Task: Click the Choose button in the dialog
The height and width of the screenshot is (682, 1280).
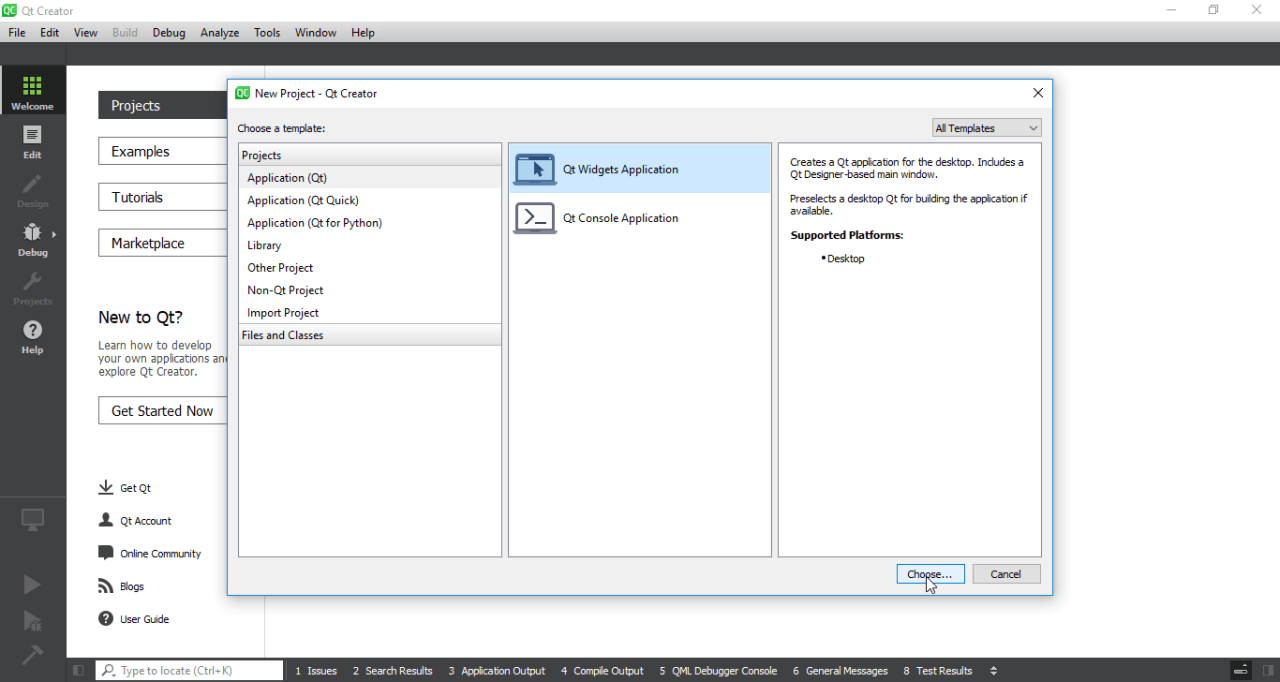Action: pyautogui.click(x=930, y=573)
